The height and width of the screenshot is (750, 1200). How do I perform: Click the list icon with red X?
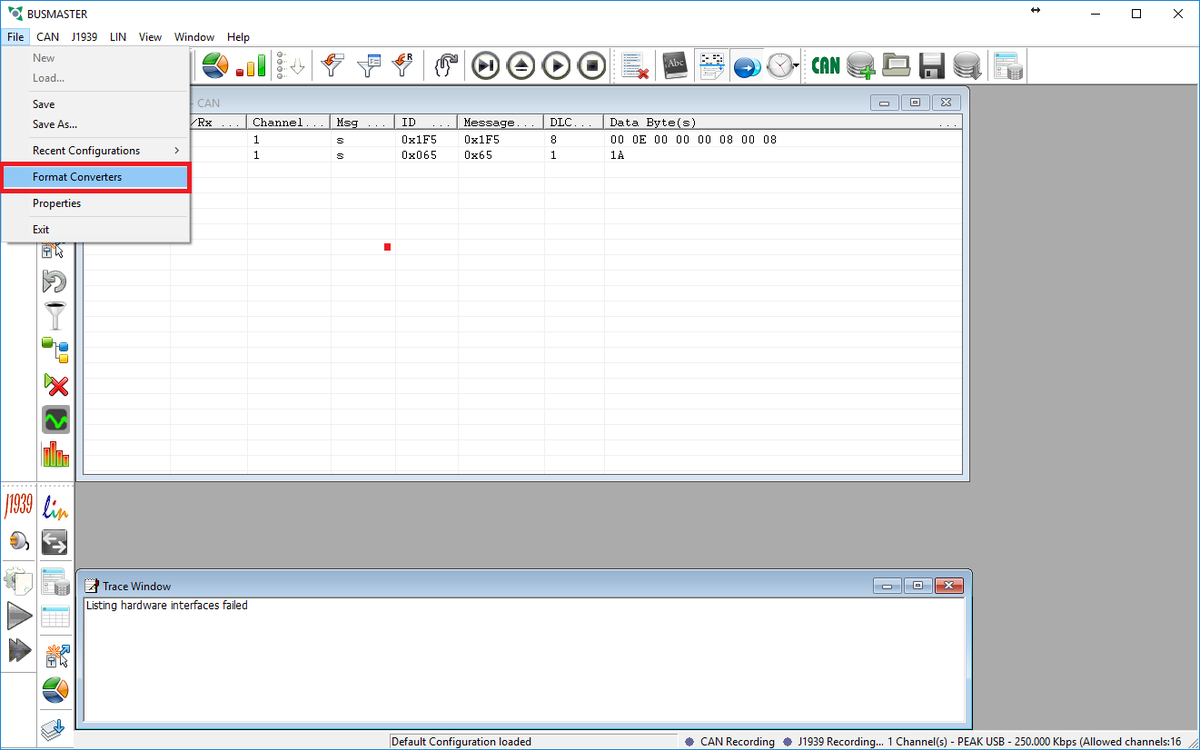pyautogui.click(x=635, y=66)
